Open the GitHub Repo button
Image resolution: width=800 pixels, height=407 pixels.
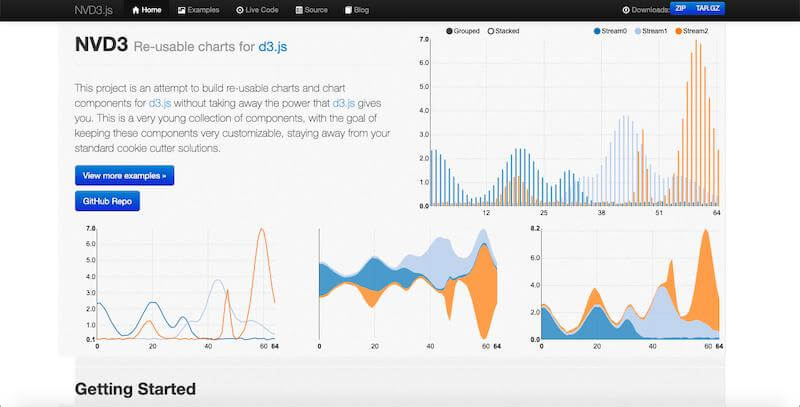click(107, 201)
